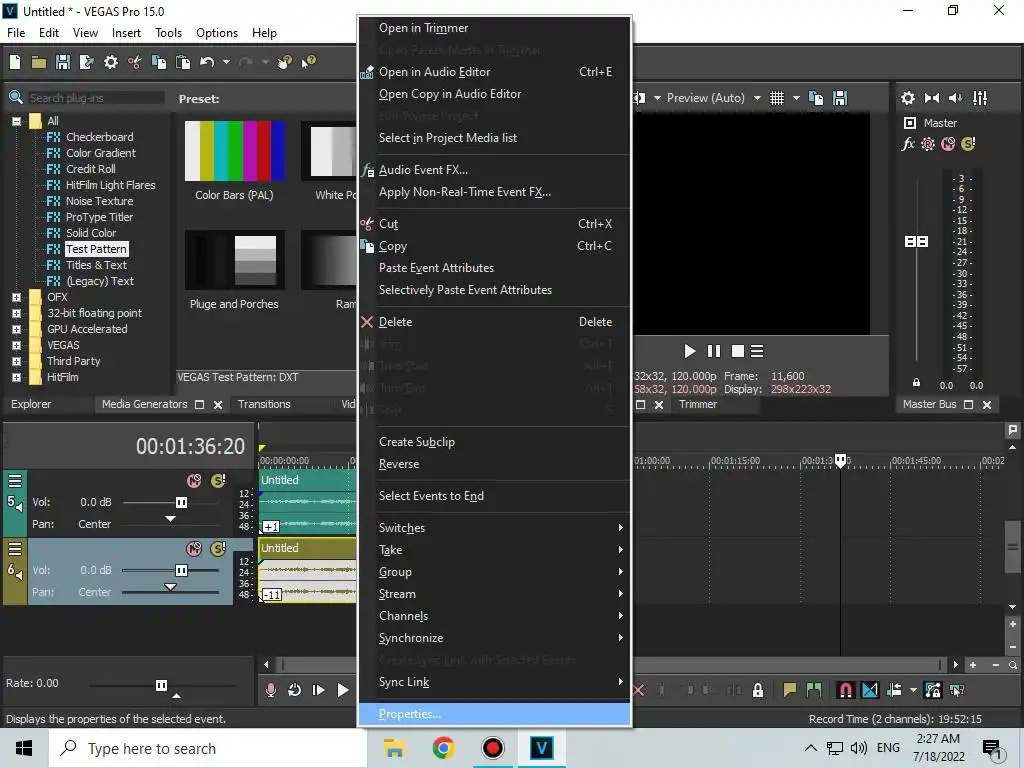Open Chrome from the Windows taskbar
The width and height of the screenshot is (1024, 768).
[443, 748]
